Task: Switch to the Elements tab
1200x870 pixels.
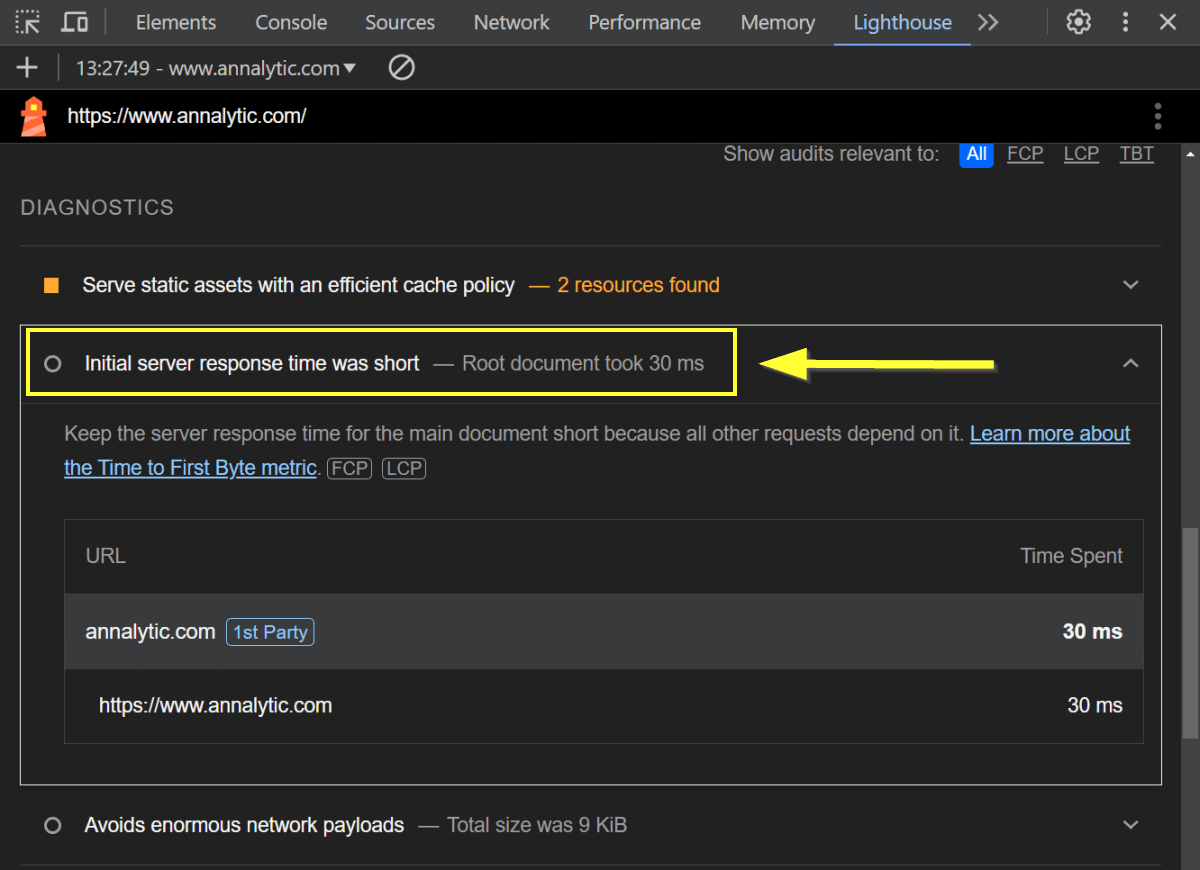Action: 176,22
